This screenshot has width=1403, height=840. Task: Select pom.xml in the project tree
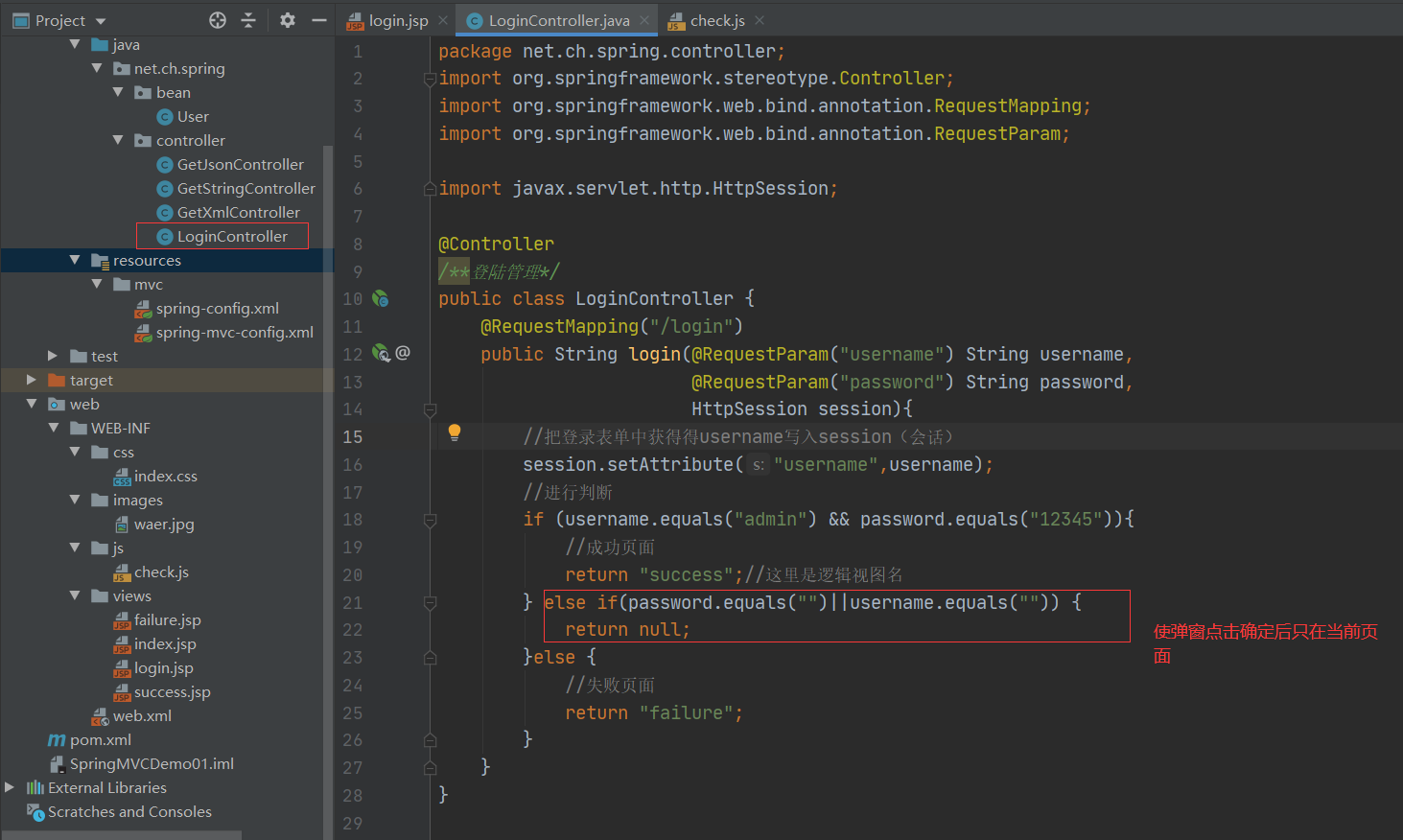pyautogui.click(x=100, y=739)
